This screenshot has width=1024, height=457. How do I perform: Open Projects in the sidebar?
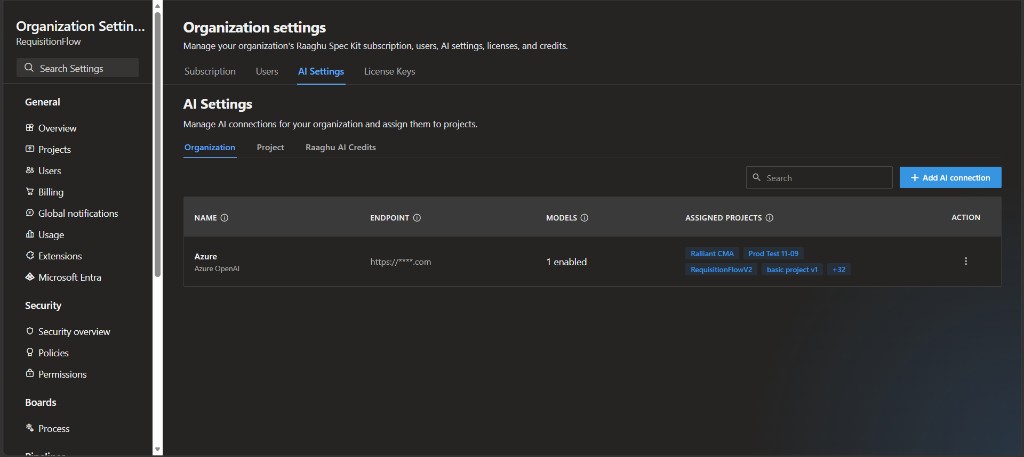(x=55, y=150)
